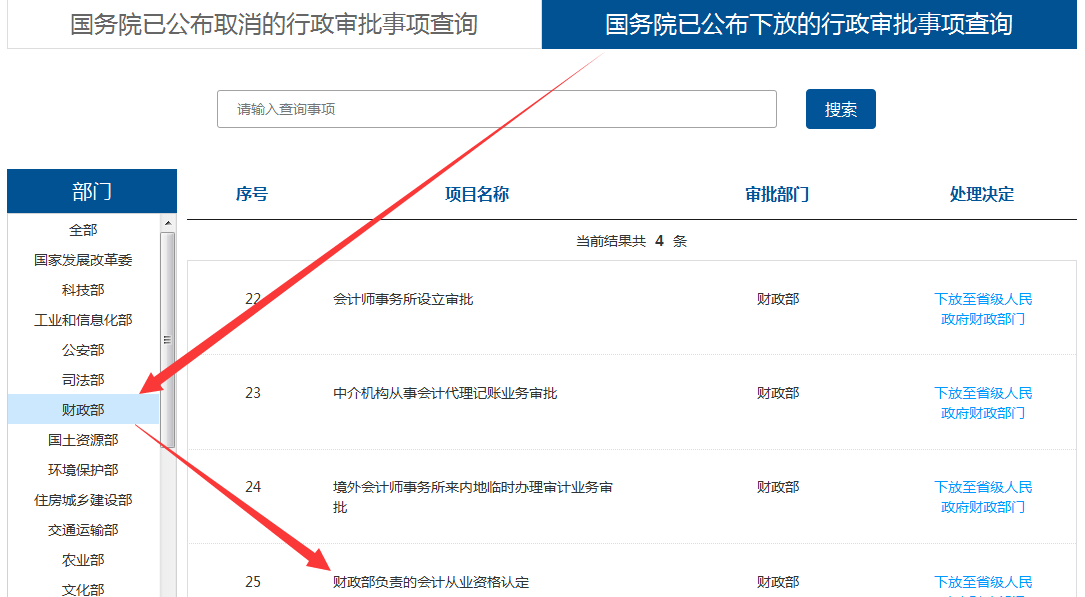Select the 国务院已公布下放的行政审批事项查询 tab
This screenshot has height=597, width=1085.
click(x=809, y=24)
